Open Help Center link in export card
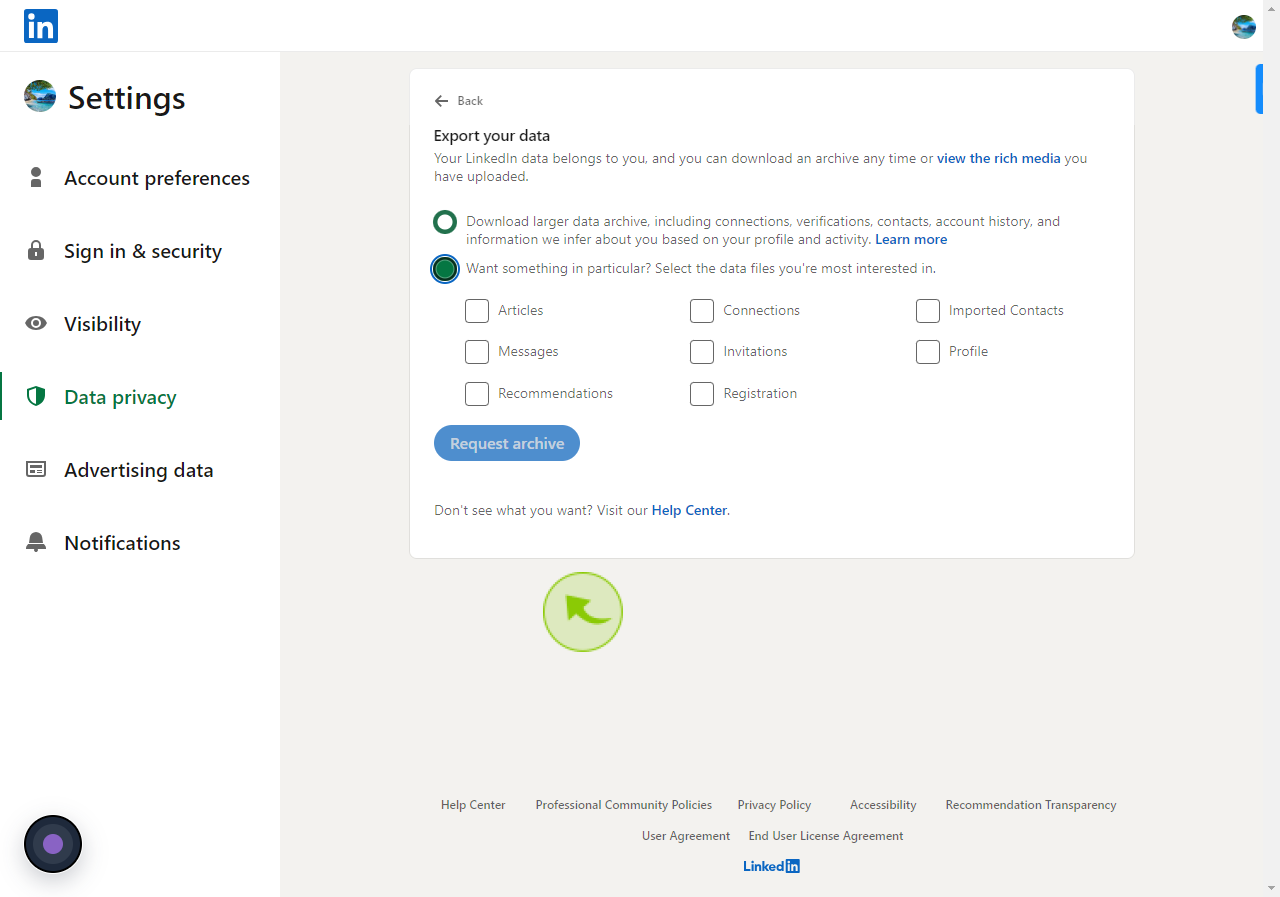 689,510
